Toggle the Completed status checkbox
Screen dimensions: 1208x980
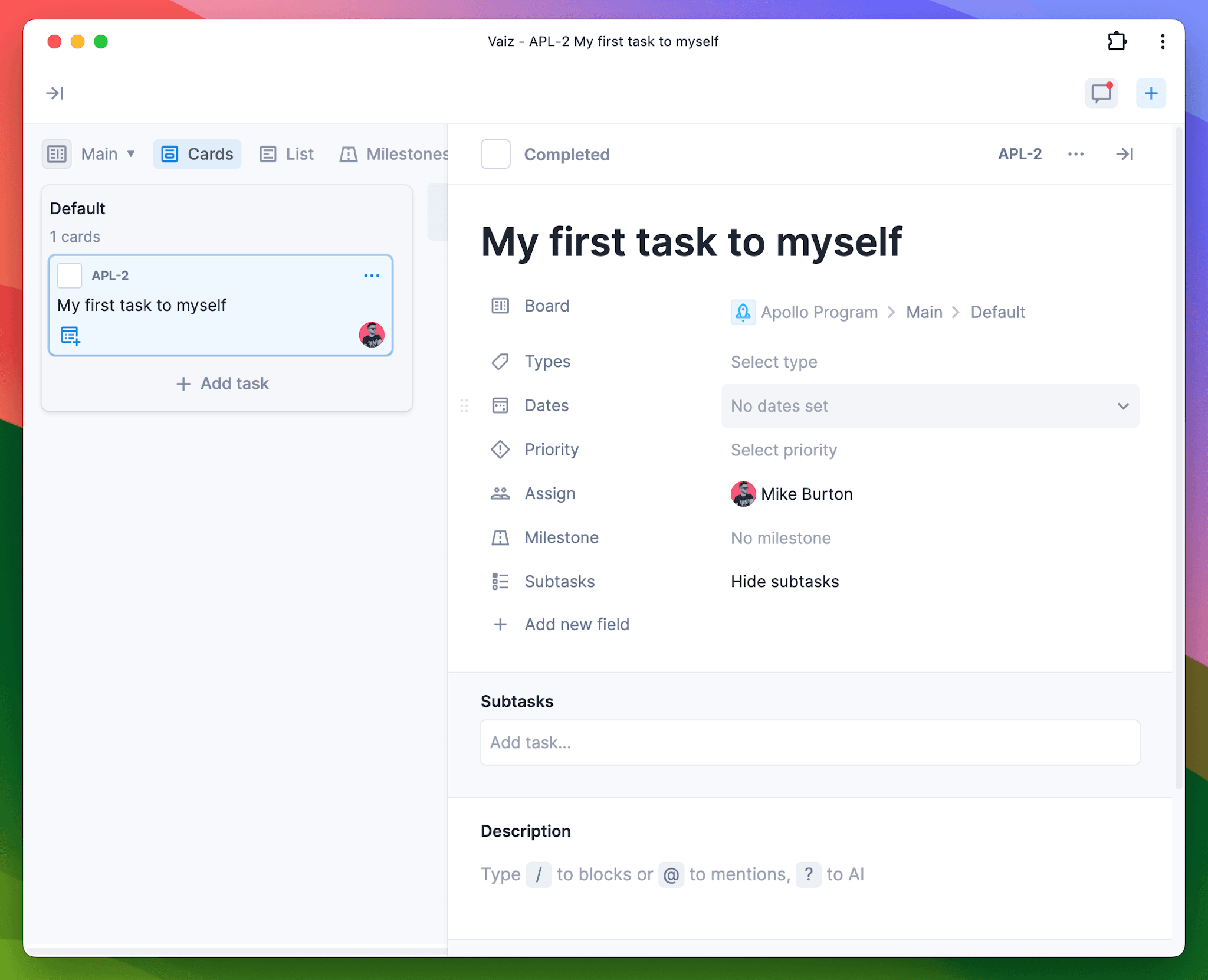point(494,153)
